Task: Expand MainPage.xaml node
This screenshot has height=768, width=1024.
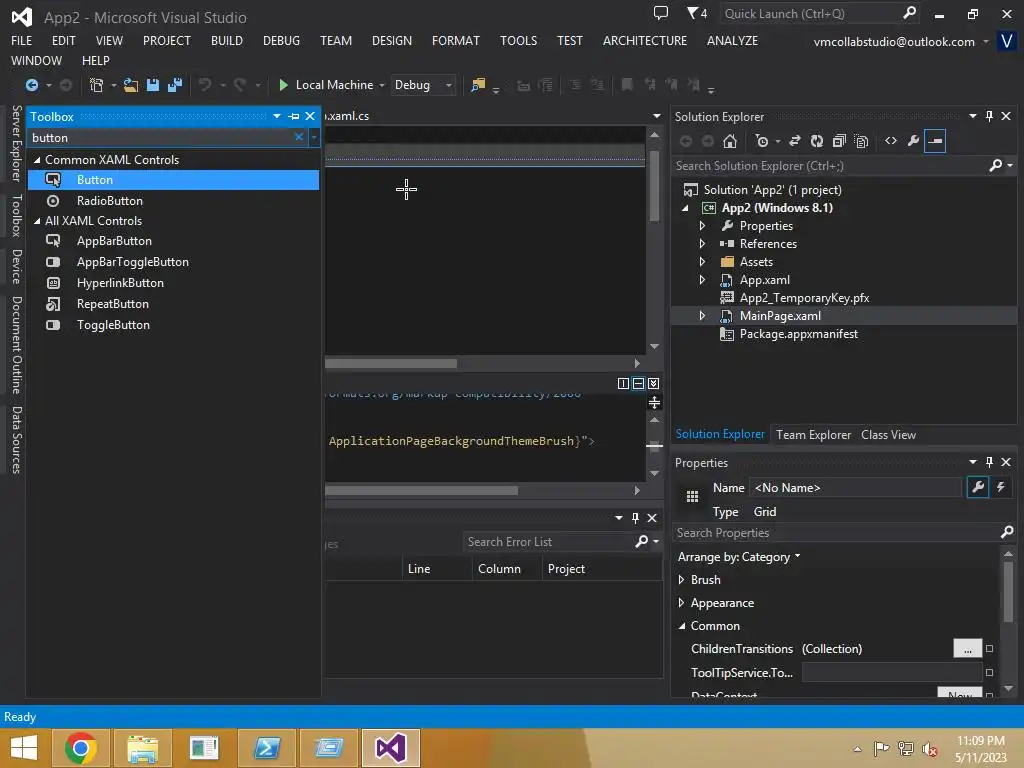Action: point(703,315)
